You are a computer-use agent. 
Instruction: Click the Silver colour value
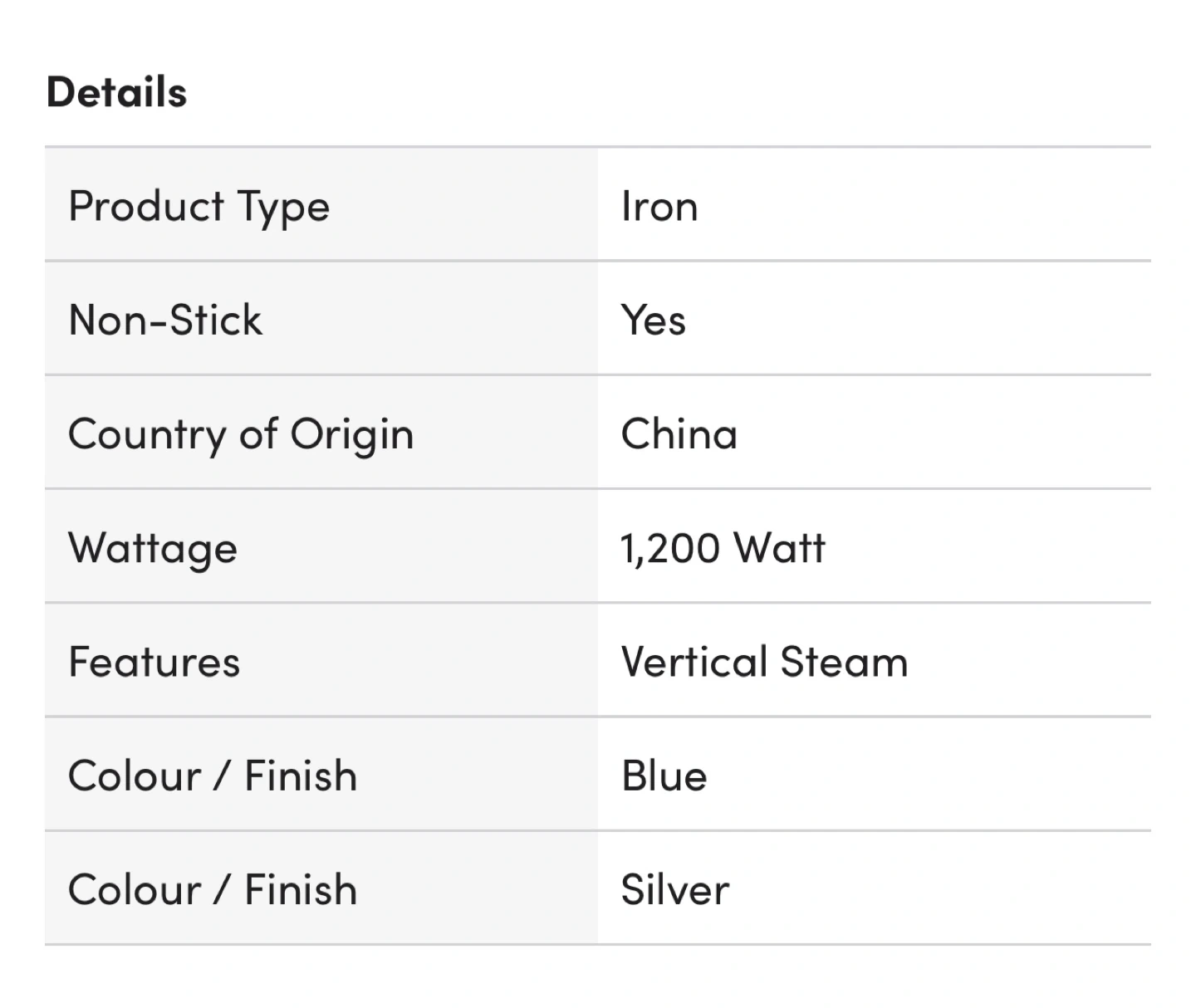tap(674, 889)
